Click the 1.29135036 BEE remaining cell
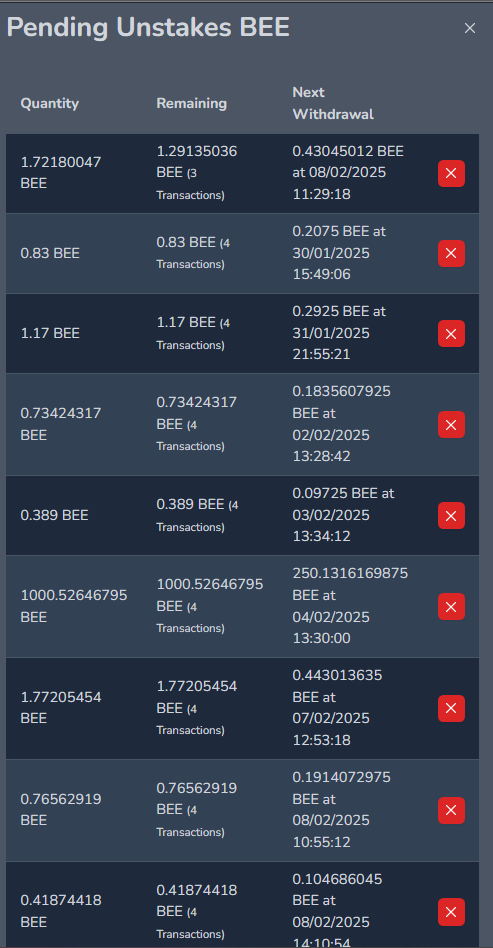Viewport: 493px width, 948px height. 197,174
